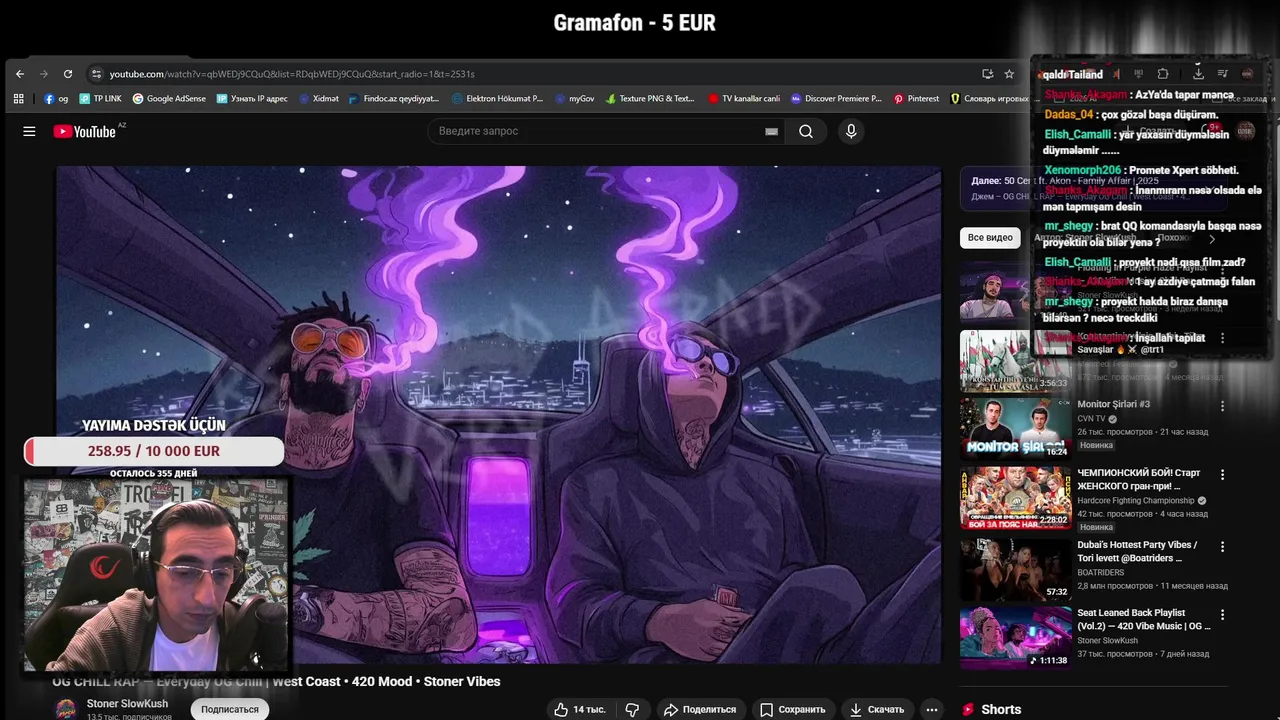
Task: Open the on-screen keyboard icon in search box
Action: 771,131
